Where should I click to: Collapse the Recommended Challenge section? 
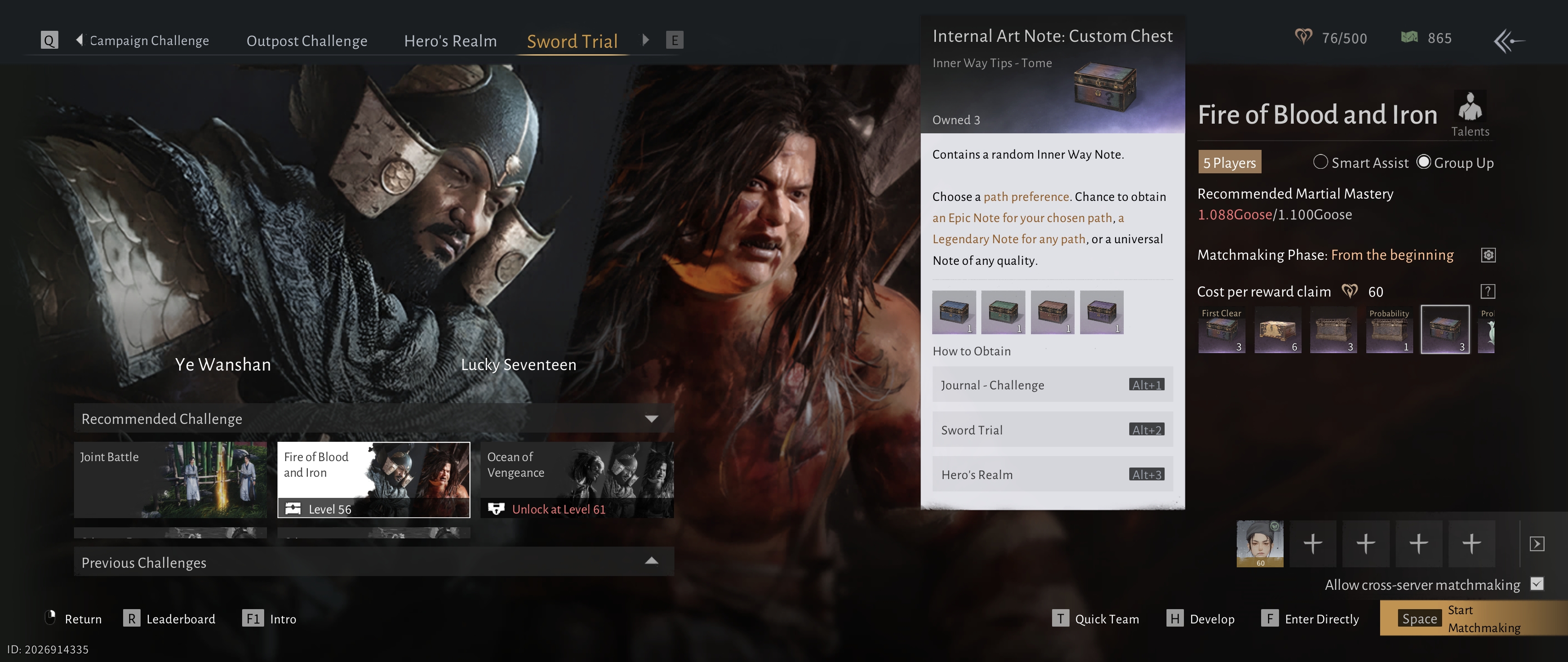coord(651,419)
